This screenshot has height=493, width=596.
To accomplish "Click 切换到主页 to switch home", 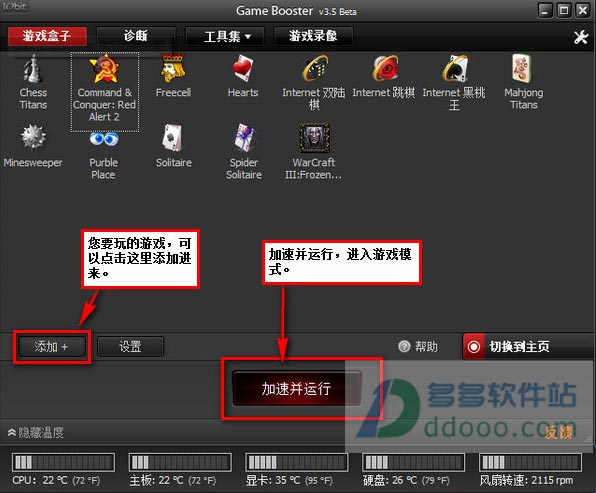I will coord(528,347).
